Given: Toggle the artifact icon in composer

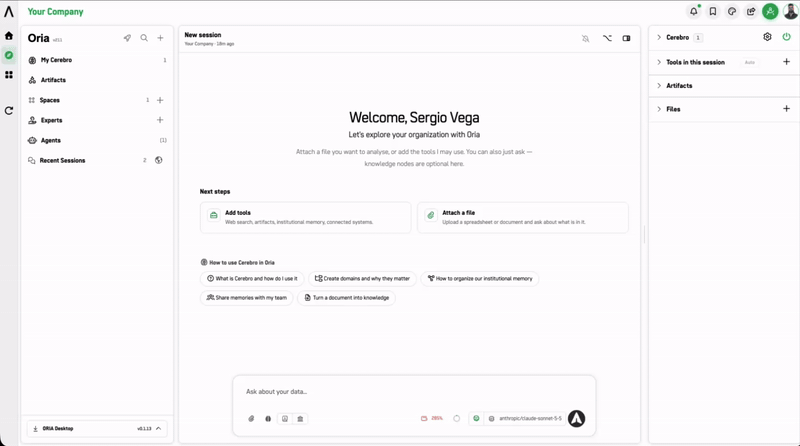Looking at the screenshot, I should point(285,418).
